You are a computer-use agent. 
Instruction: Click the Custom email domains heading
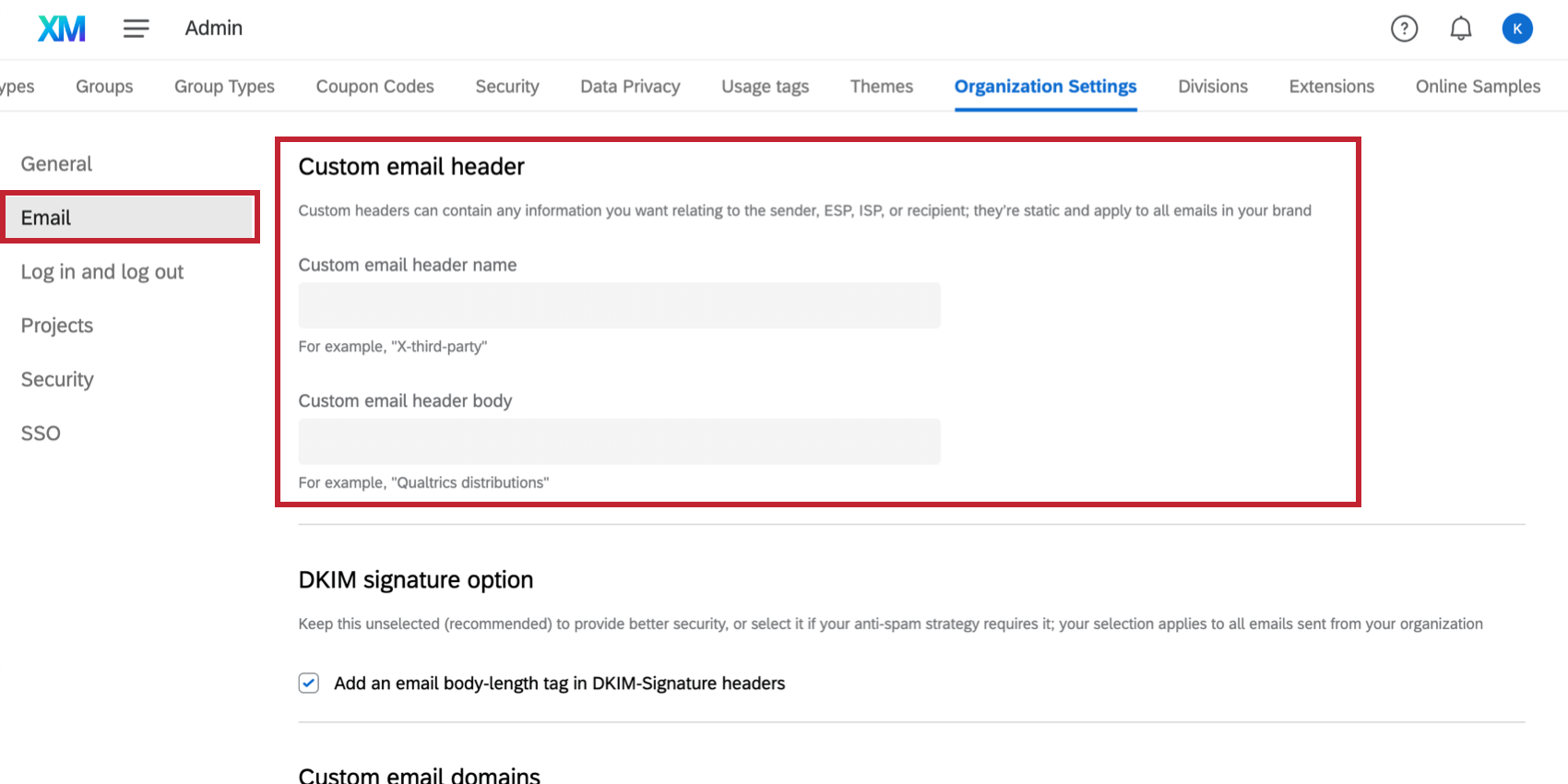click(419, 775)
